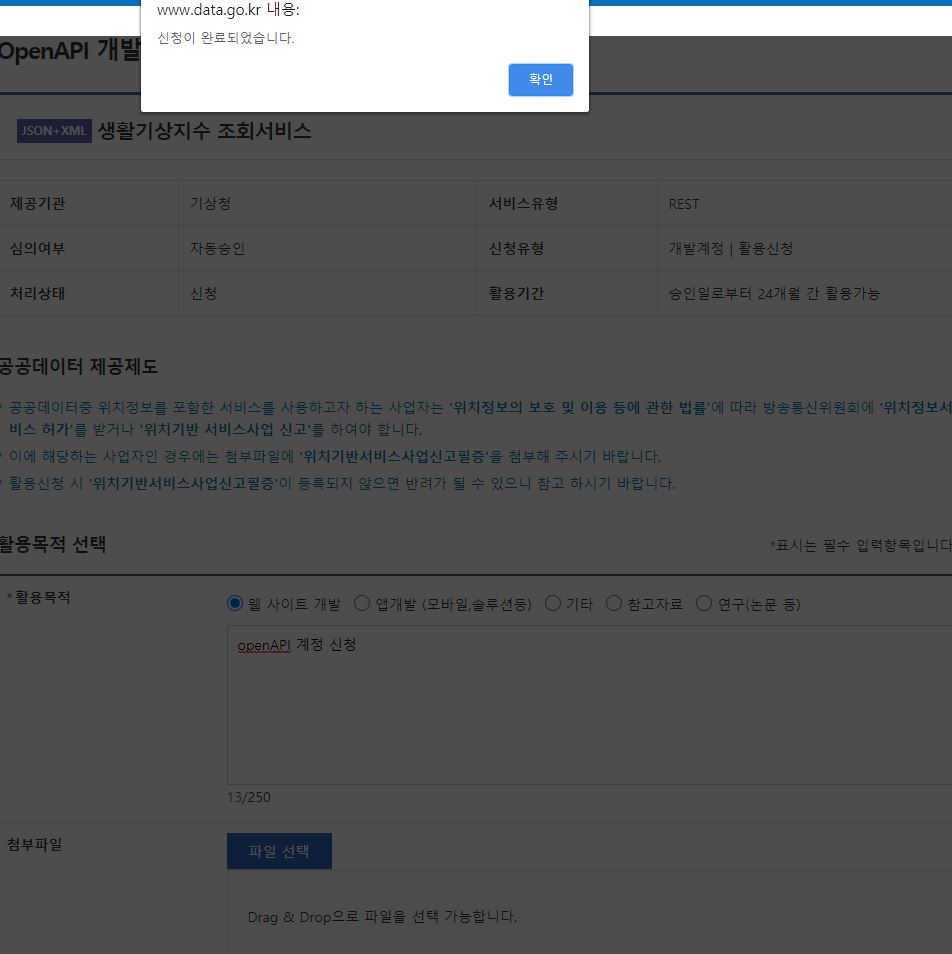Click the '위치정보의 보호 및 이용 등에 관한 법률' text
The height and width of the screenshot is (954, 952).
(579, 407)
